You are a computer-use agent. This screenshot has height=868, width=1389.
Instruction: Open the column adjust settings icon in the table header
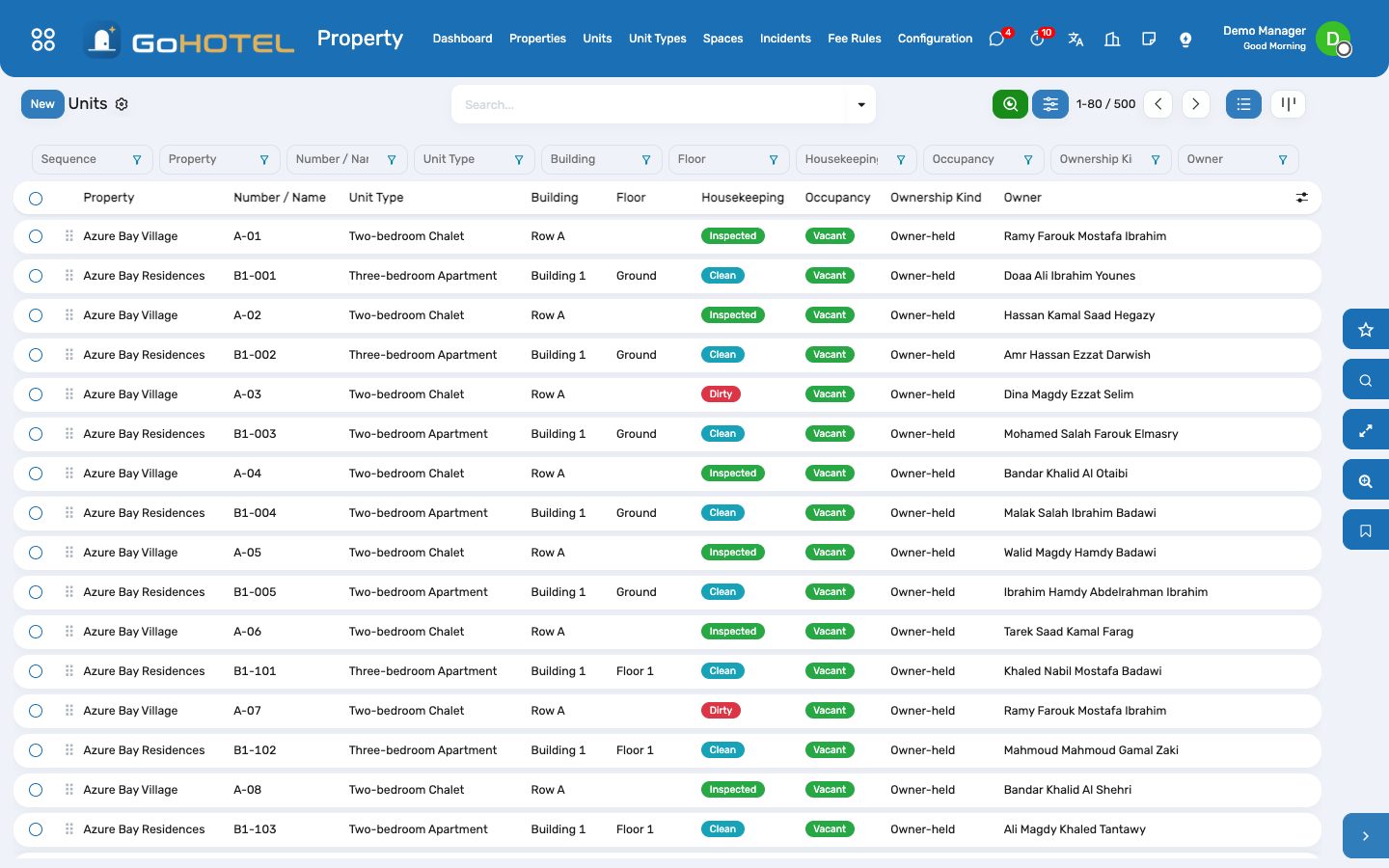click(1302, 198)
